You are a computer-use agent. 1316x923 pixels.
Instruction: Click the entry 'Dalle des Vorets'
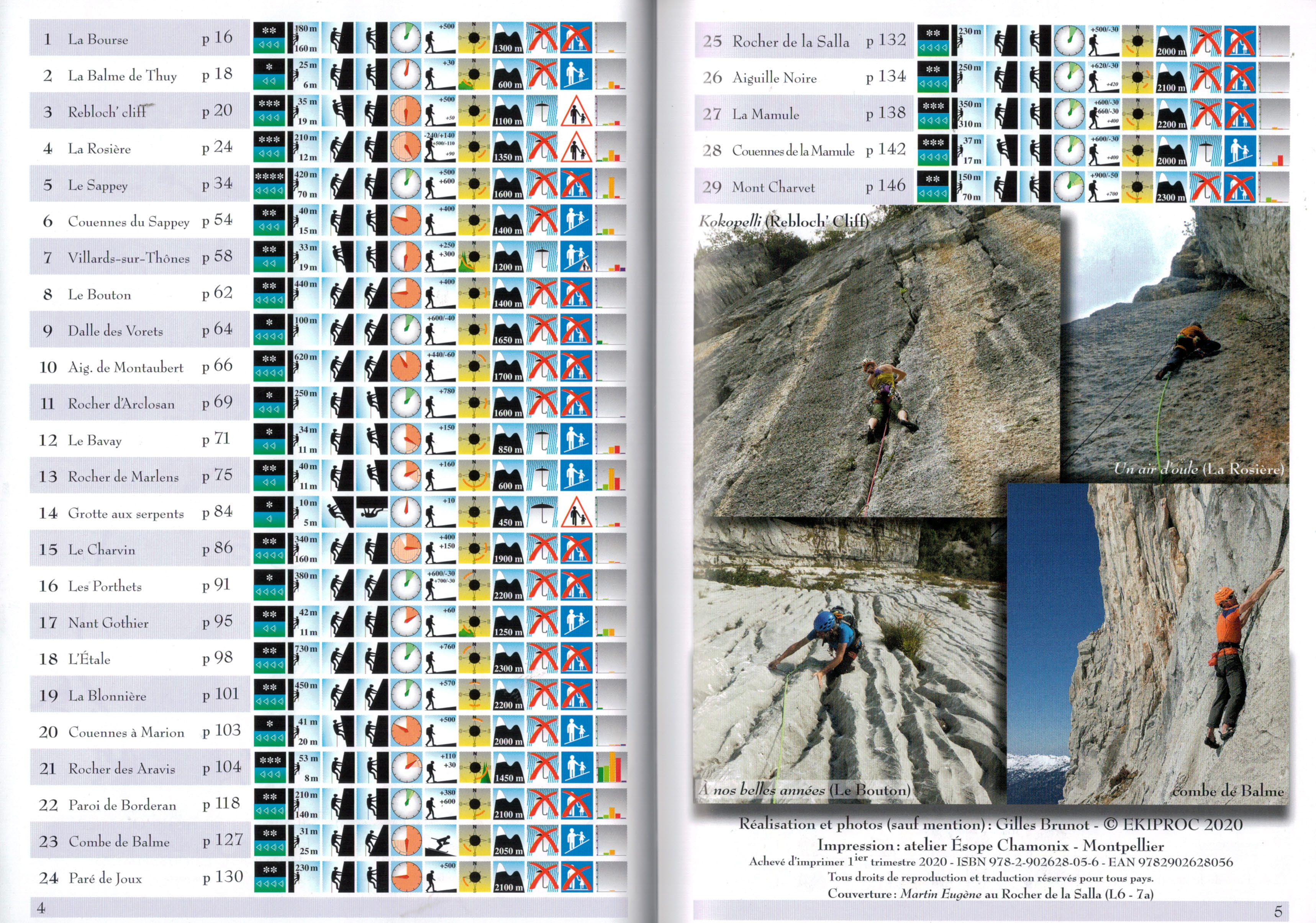tap(115, 331)
